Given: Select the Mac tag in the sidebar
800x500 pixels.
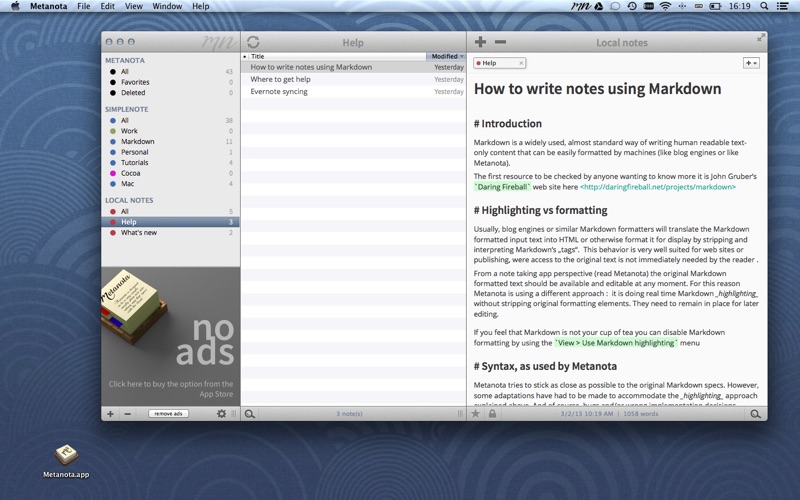Looking at the screenshot, I should coord(170,184).
